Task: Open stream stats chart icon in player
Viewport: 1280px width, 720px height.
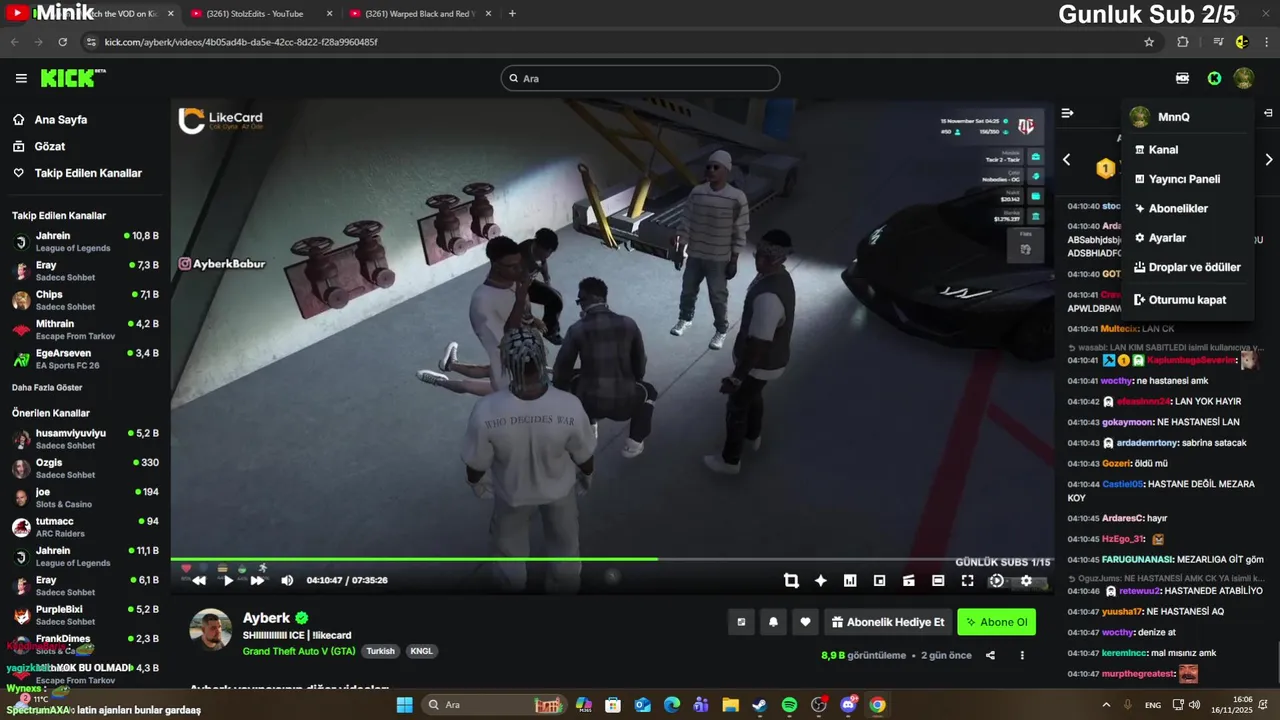Action: [850, 580]
